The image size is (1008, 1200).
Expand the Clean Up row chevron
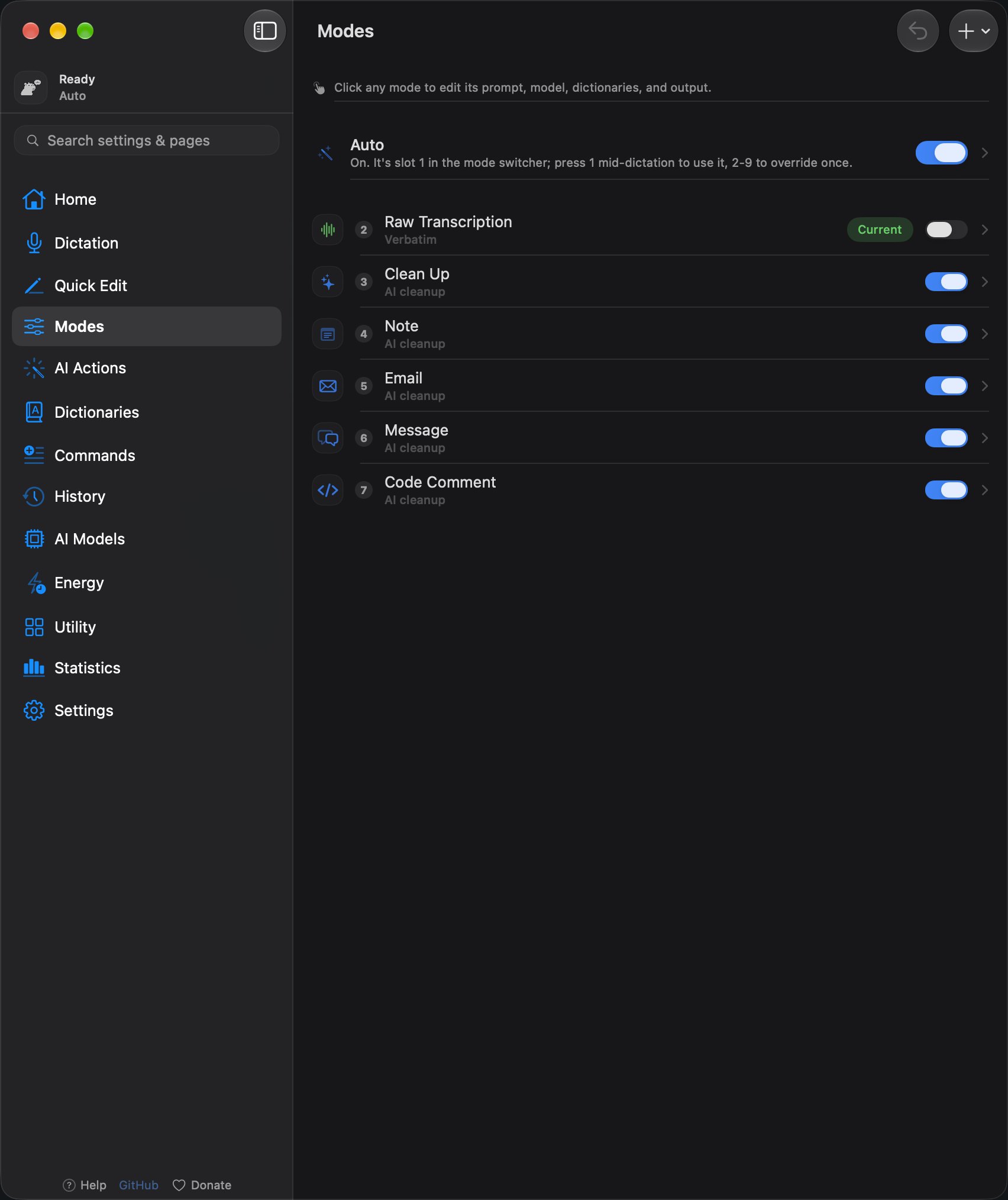[x=985, y=282]
